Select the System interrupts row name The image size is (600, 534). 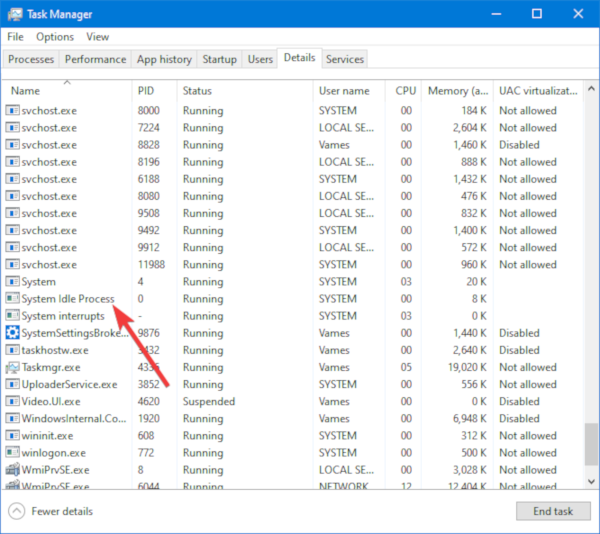[x=63, y=316]
